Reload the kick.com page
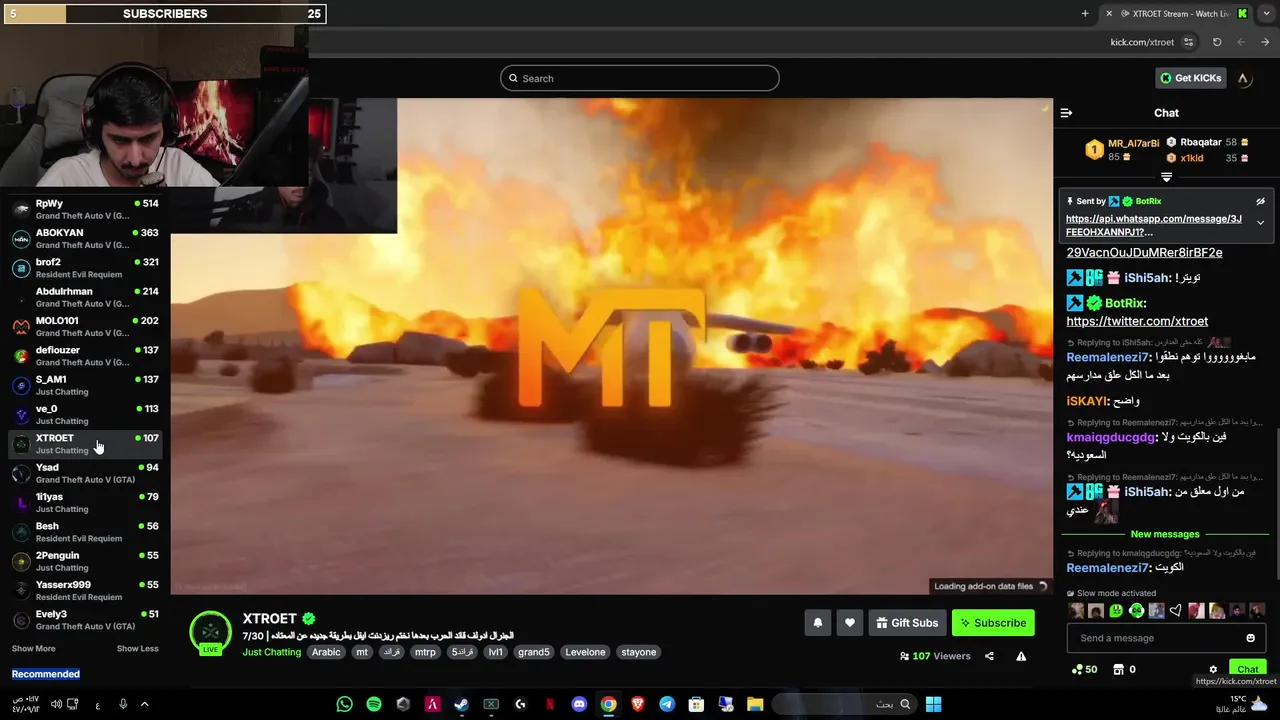 pyautogui.click(x=1217, y=42)
